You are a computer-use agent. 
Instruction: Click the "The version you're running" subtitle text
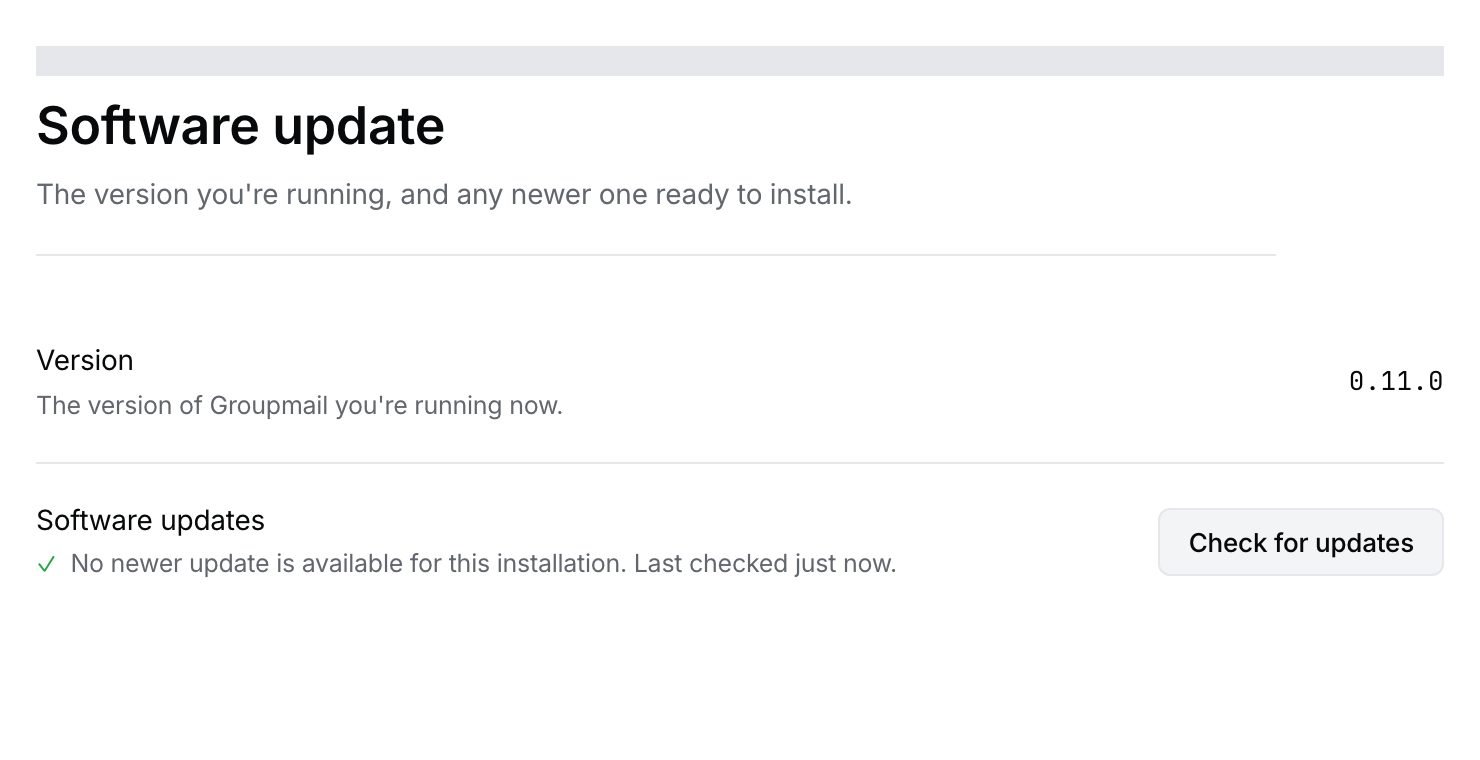[444, 194]
